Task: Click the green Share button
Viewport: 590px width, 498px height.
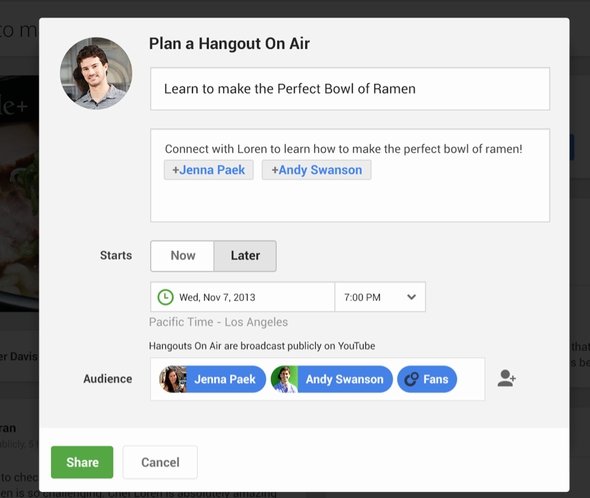Action: 82,462
